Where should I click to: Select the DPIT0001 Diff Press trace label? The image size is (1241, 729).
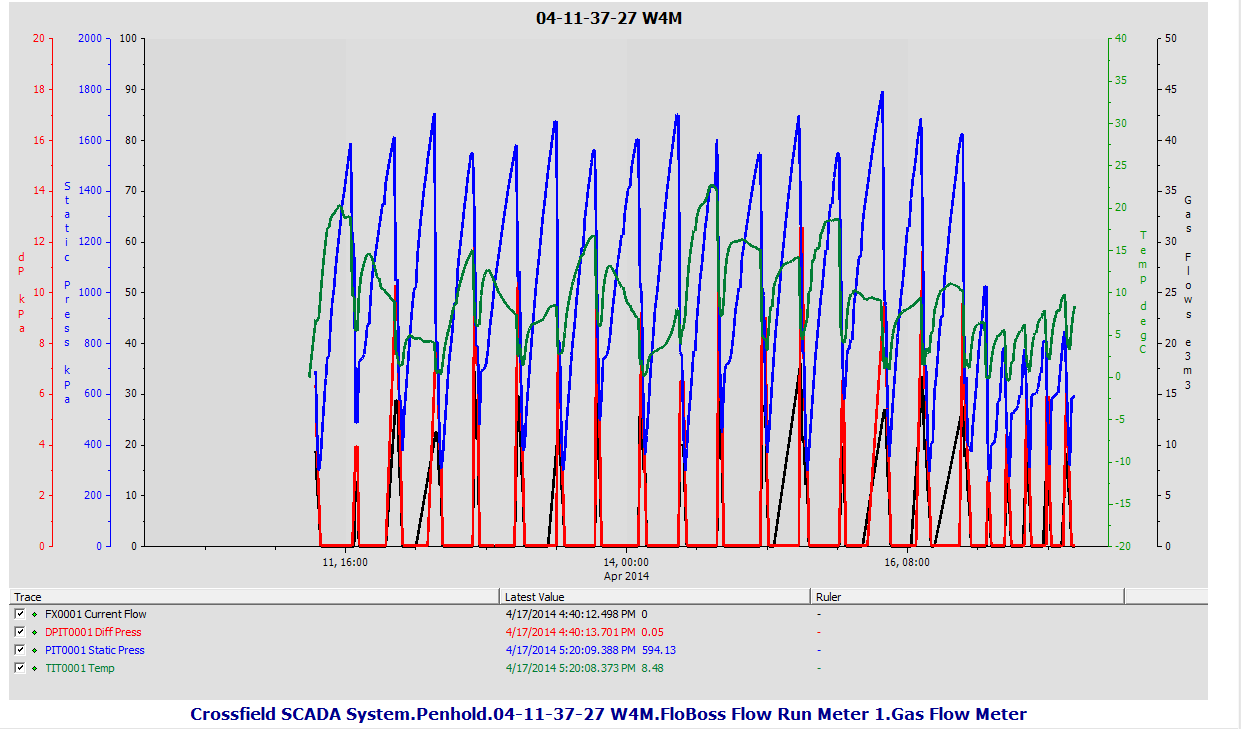click(93, 632)
